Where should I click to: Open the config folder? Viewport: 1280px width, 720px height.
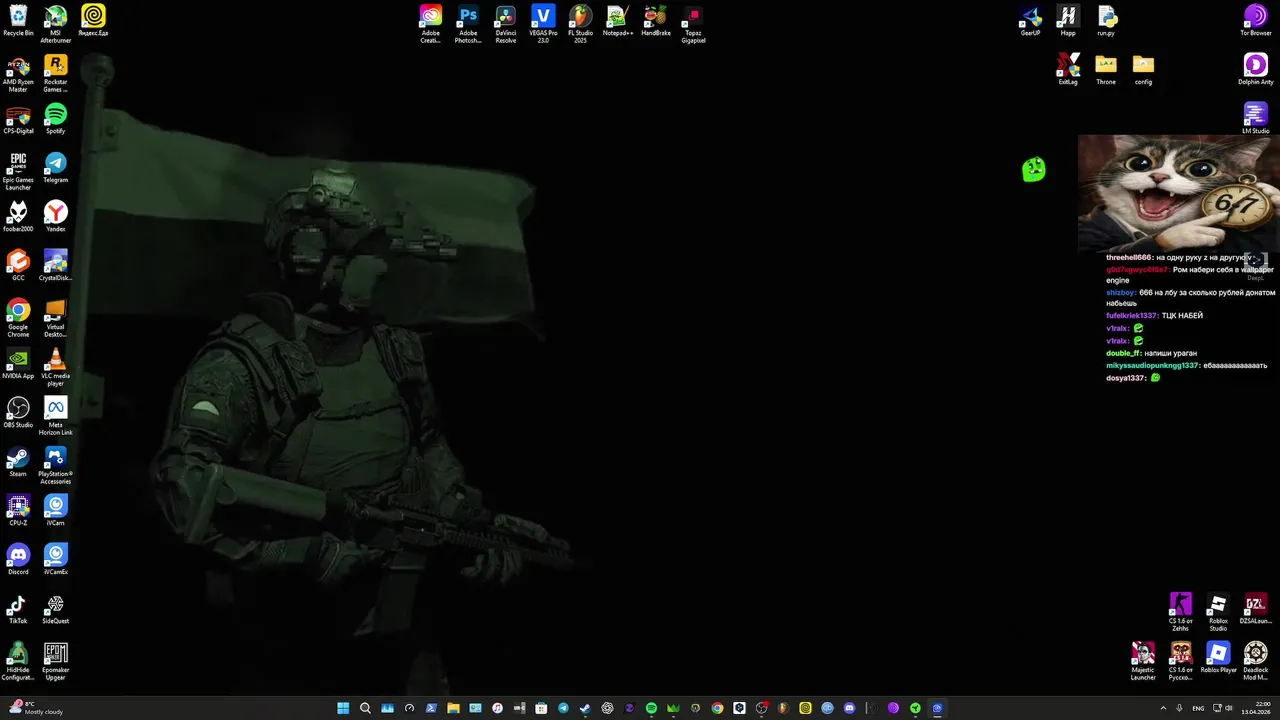point(1143,69)
